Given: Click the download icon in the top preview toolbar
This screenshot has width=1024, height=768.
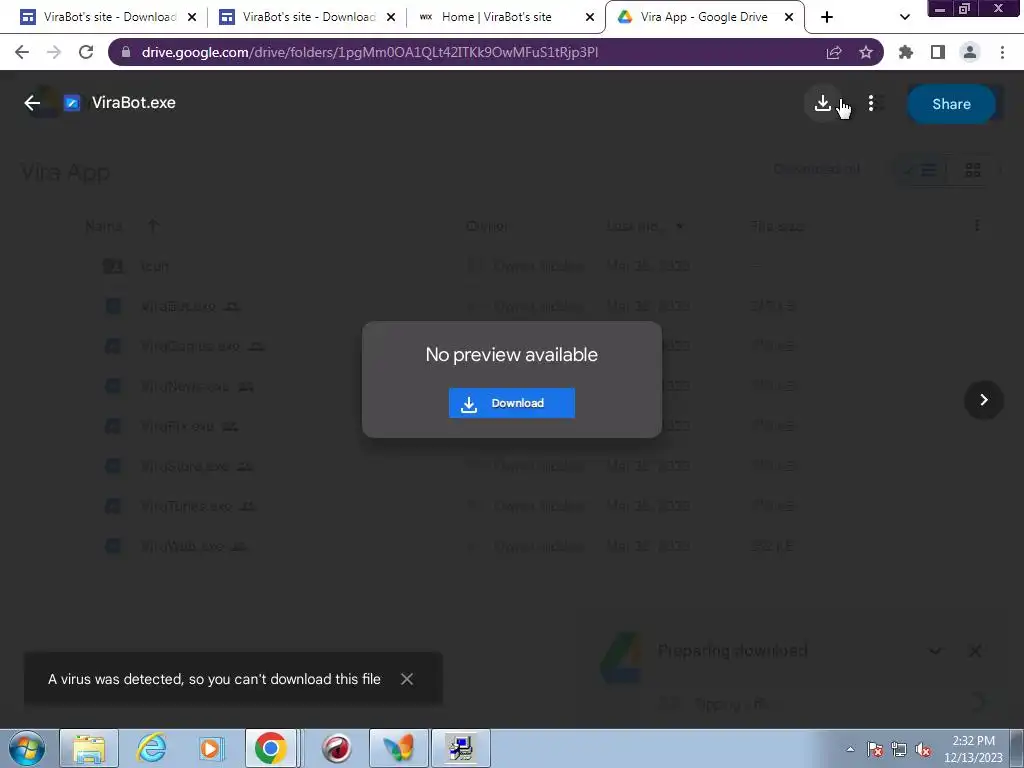Looking at the screenshot, I should click(822, 103).
